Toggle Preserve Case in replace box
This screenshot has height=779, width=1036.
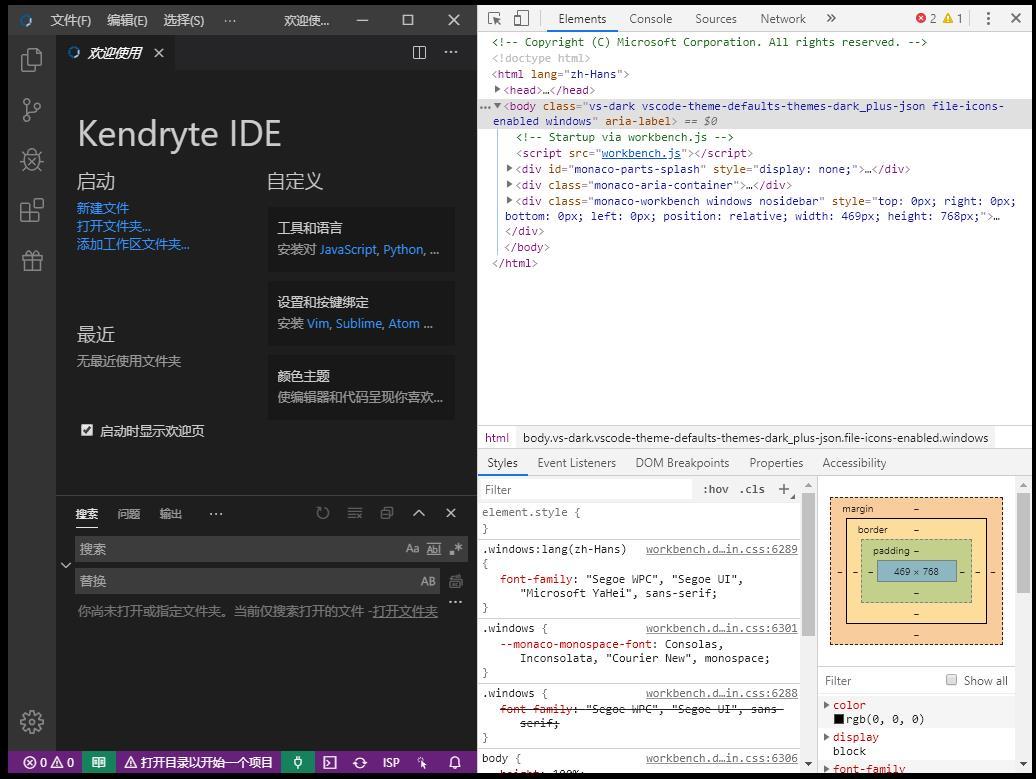click(428, 581)
